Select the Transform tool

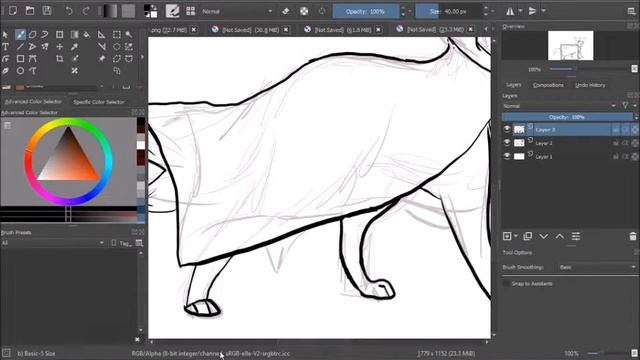(60, 35)
